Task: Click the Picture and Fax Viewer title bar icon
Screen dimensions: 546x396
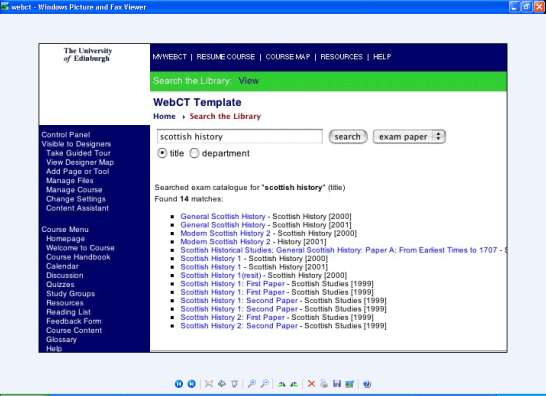Action: (x=5, y=7)
